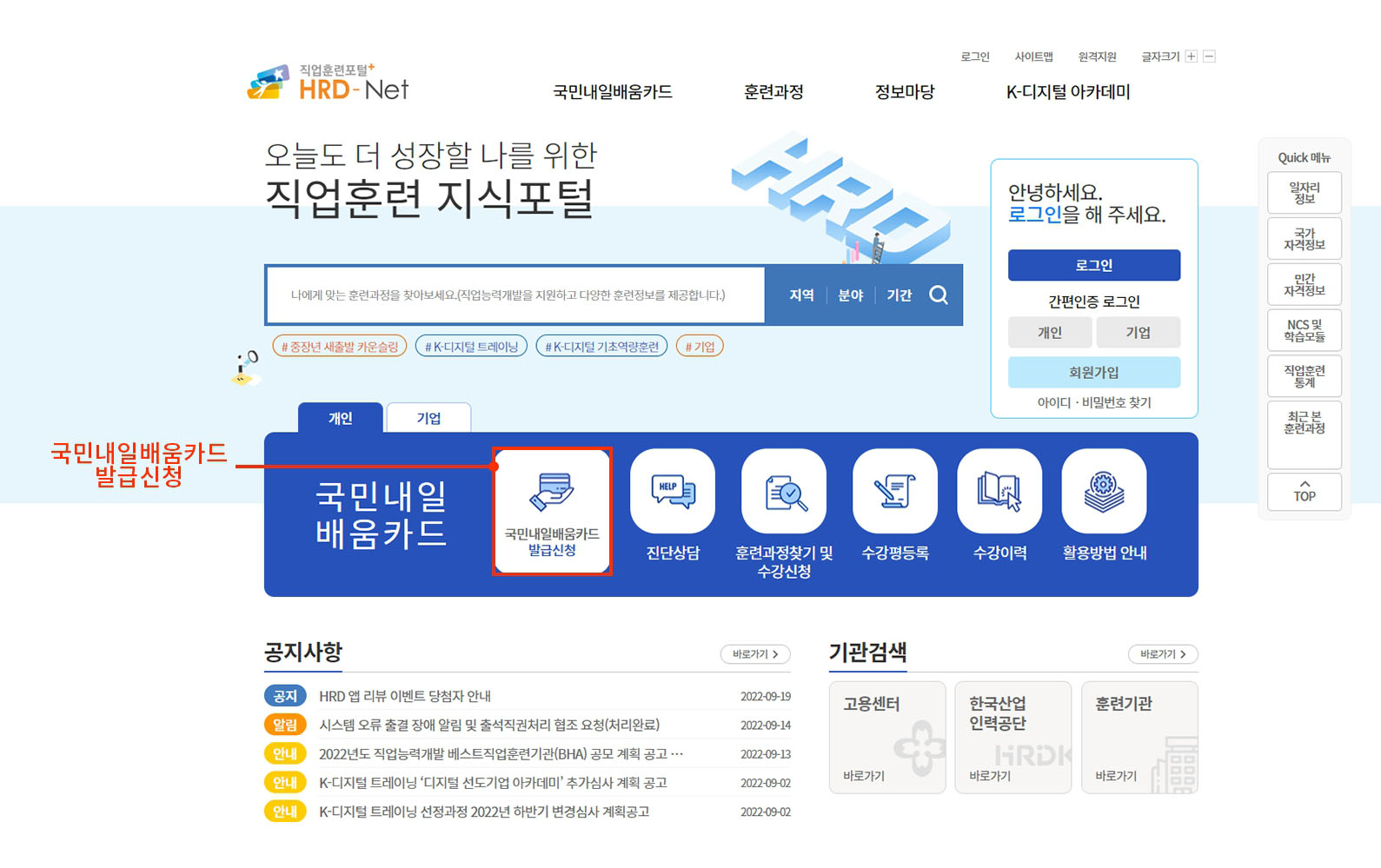
Task: Open 훈련기관 card
Action: tap(1139, 738)
